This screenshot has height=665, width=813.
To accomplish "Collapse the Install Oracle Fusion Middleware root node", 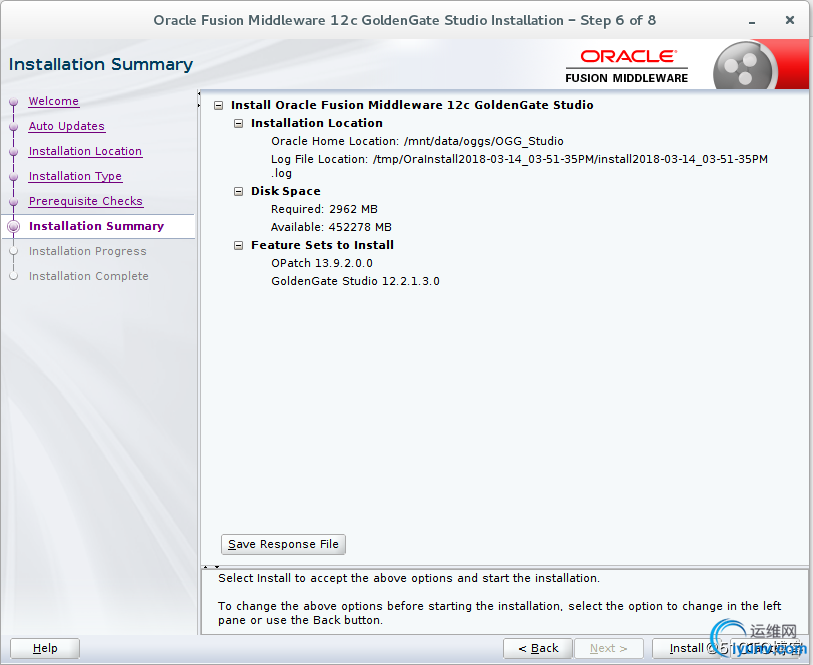I will [218, 105].
